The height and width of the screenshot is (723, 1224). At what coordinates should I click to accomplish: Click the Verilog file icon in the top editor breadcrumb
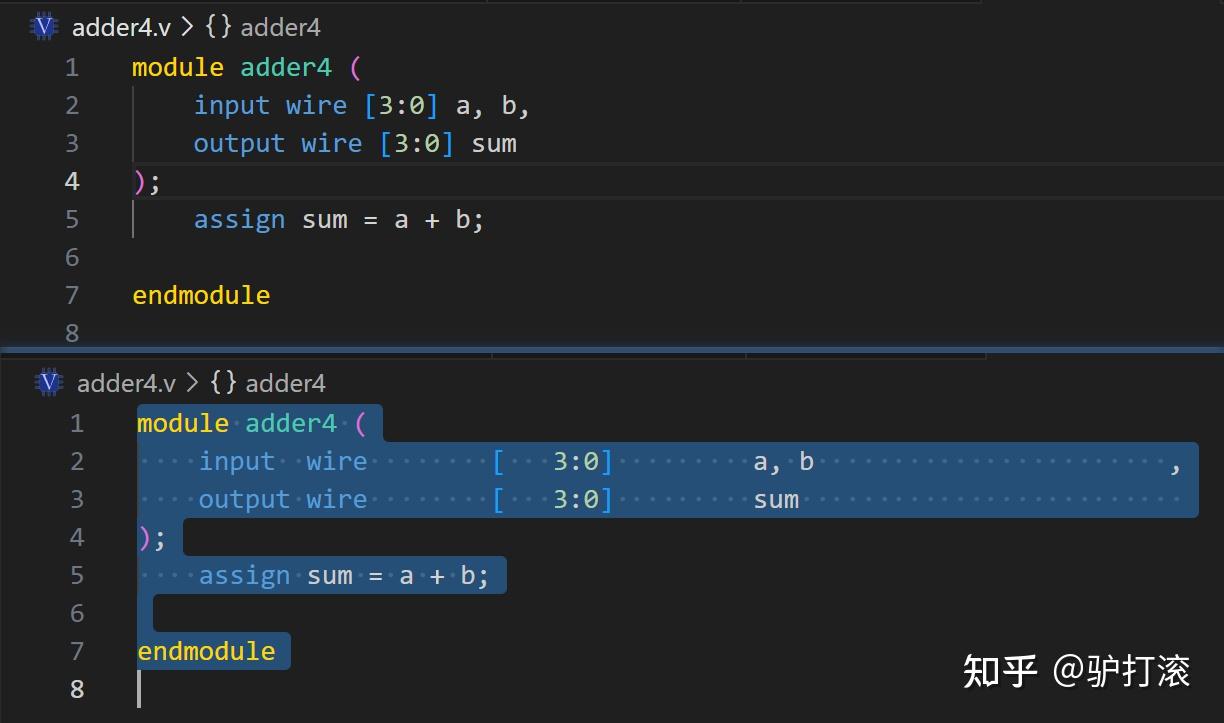(x=44, y=27)
